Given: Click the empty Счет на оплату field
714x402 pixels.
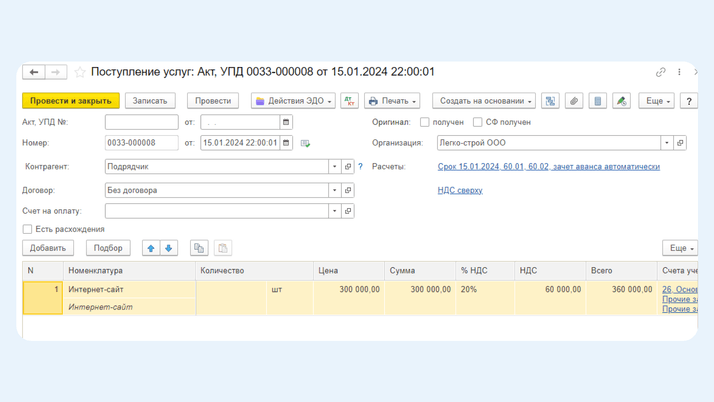Looking at the screenshot, I should pyautogui.click(x=217, y=211).
